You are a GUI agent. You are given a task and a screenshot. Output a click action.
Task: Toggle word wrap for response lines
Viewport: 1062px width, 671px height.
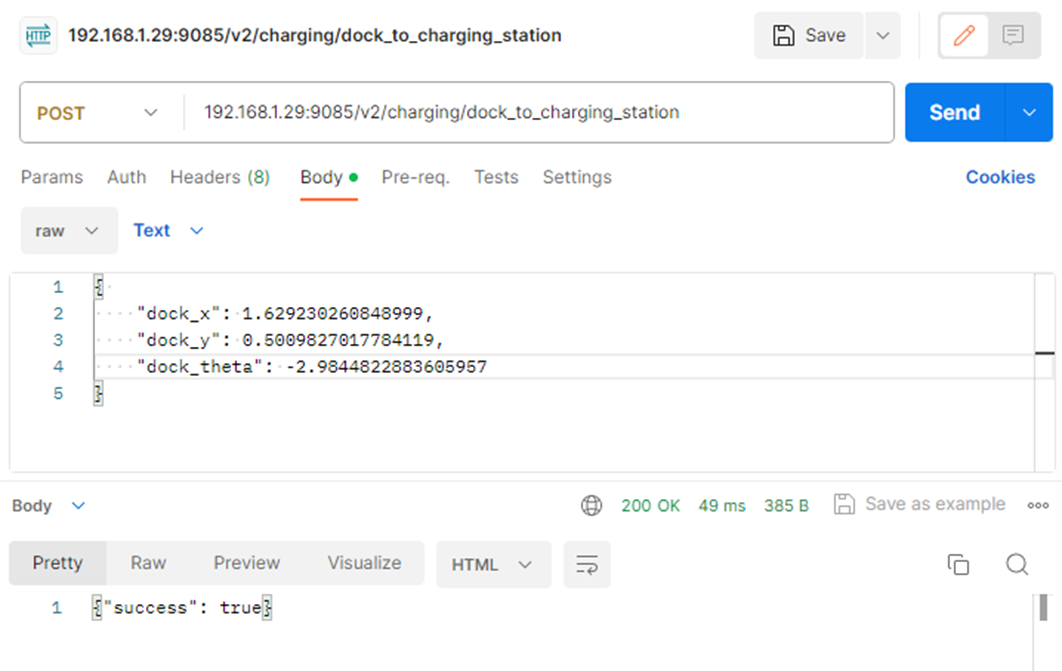[x=587, y=564]
